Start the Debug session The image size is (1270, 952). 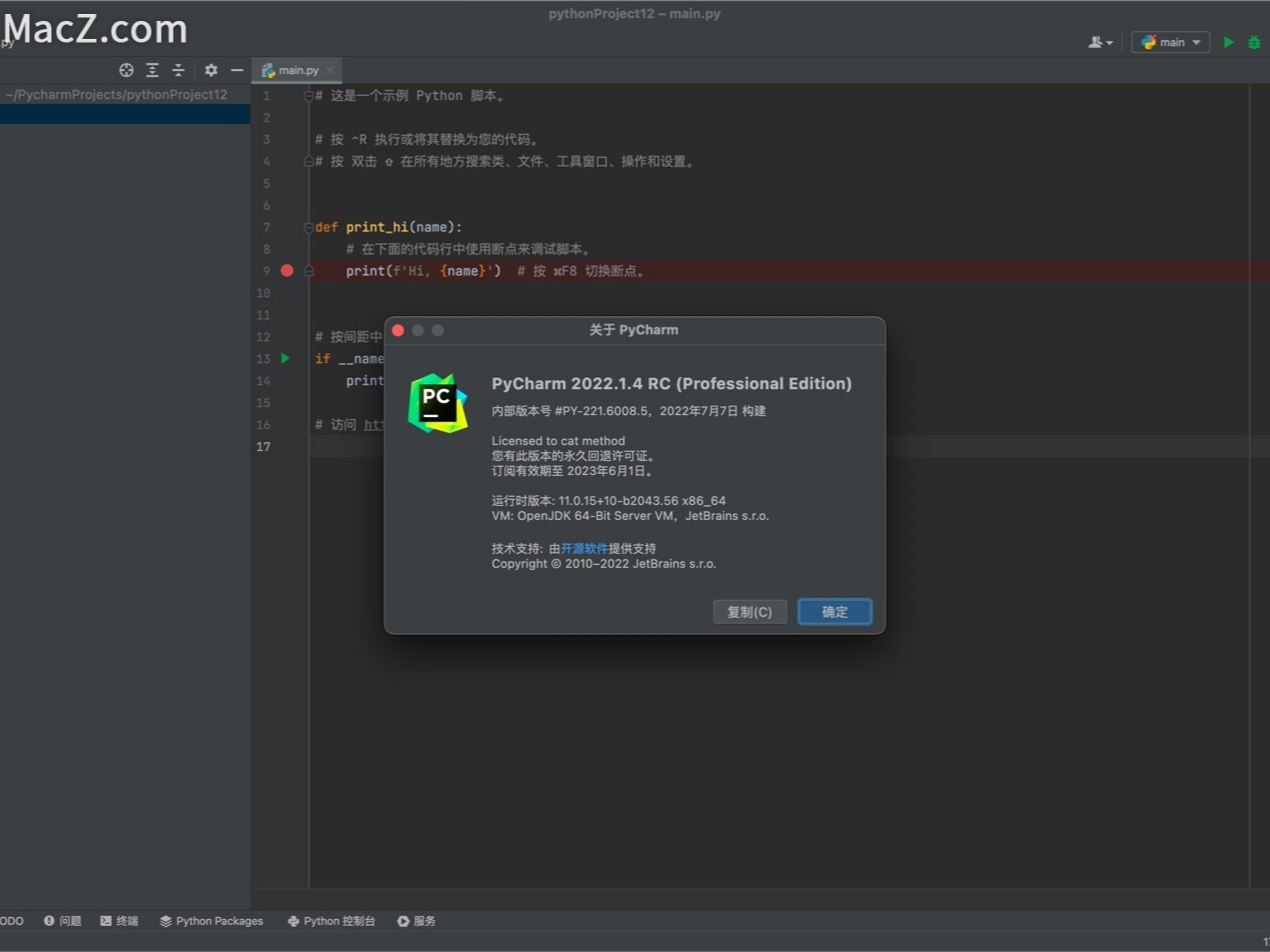(x=1254, y=42)
